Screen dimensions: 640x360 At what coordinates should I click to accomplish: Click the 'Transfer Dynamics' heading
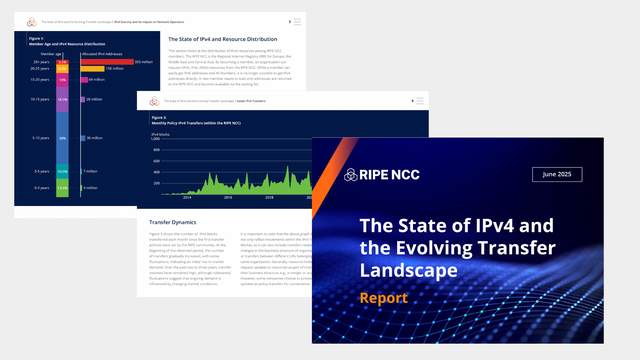click(173, 222)
